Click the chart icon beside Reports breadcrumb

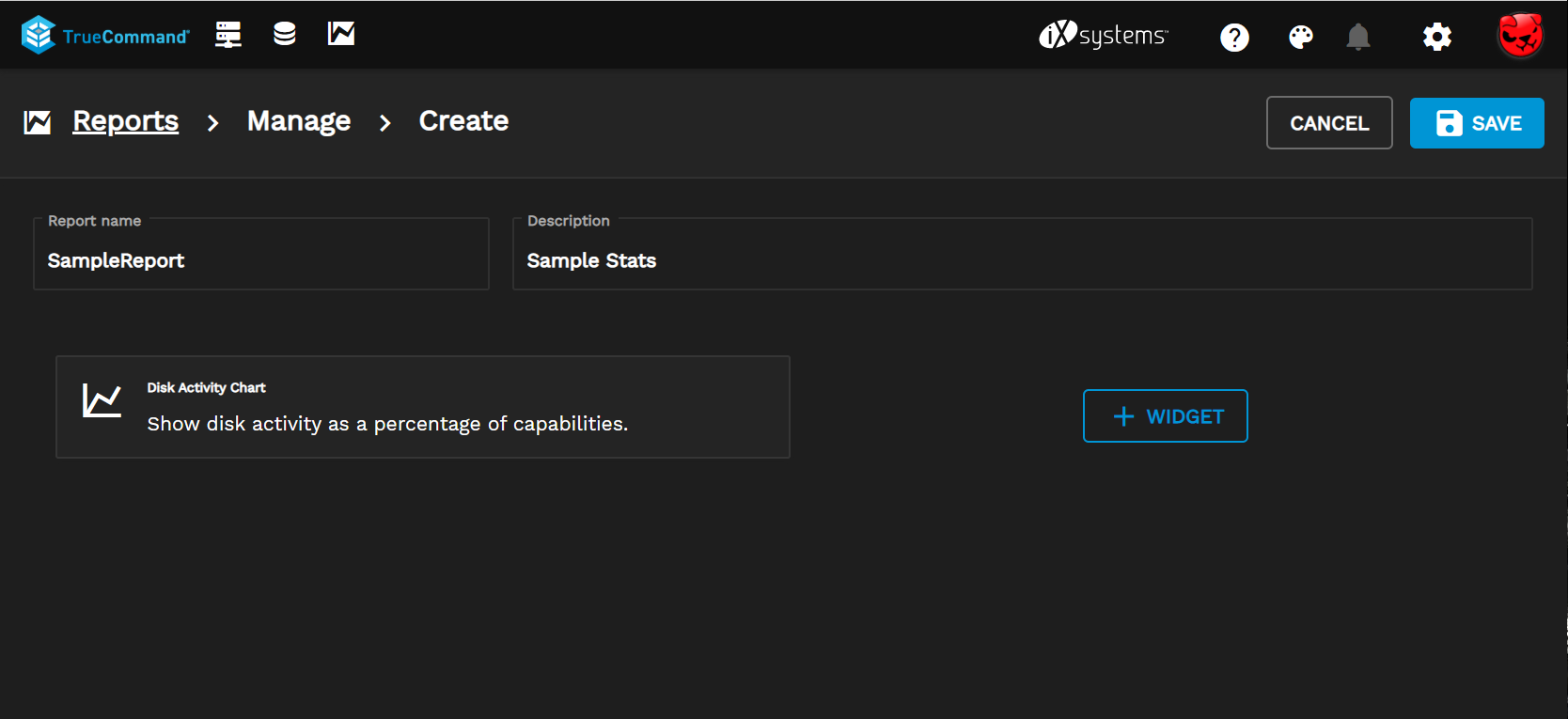[38, 122]
